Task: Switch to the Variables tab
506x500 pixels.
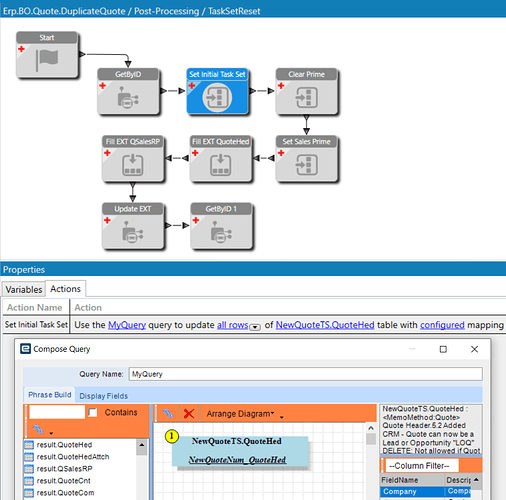Action: pyautogui.click(x=24, y=289)
